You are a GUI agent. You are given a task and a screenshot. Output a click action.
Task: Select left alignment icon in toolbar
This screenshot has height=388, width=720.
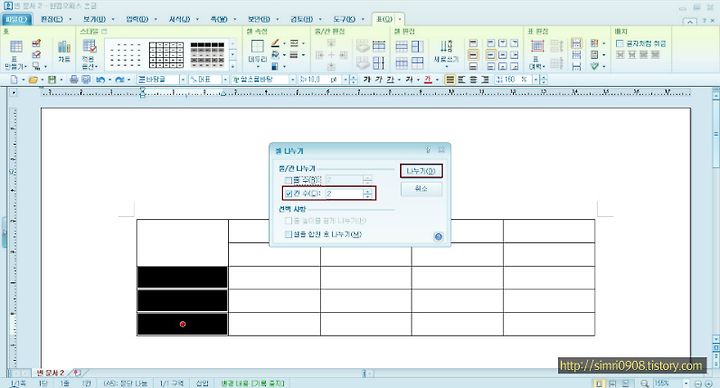point(461,80)
